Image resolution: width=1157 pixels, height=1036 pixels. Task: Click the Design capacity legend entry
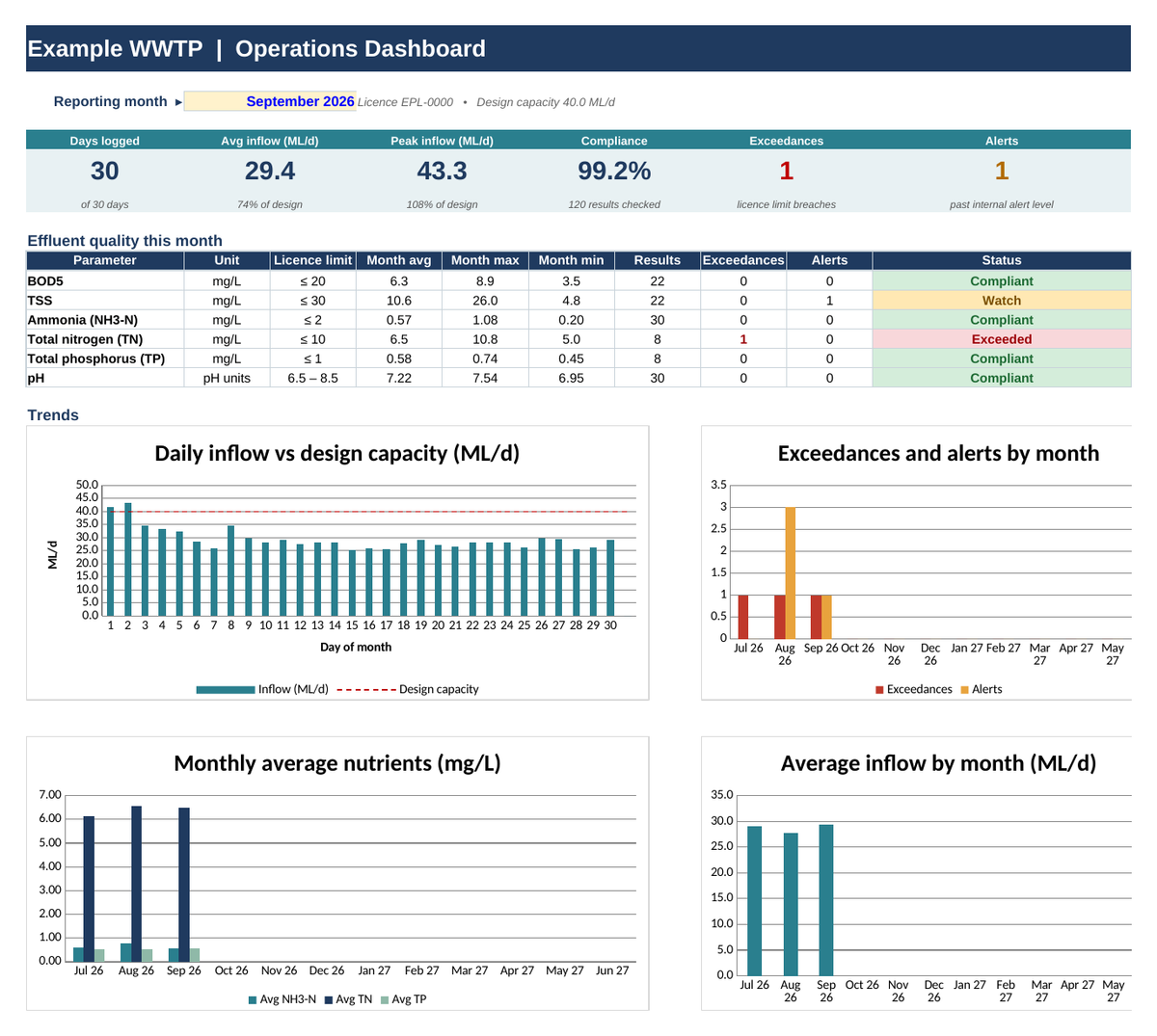[x=408, y=689]
